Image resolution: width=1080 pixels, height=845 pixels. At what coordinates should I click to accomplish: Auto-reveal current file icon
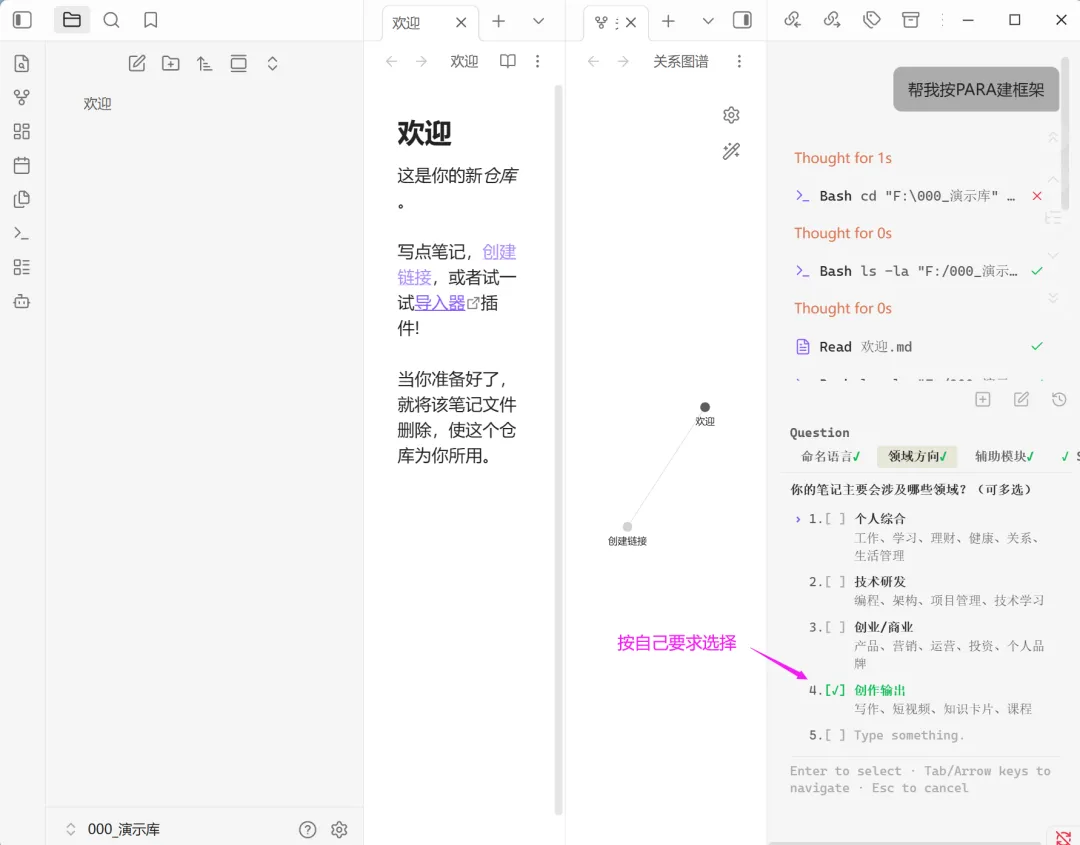(238, 63)
